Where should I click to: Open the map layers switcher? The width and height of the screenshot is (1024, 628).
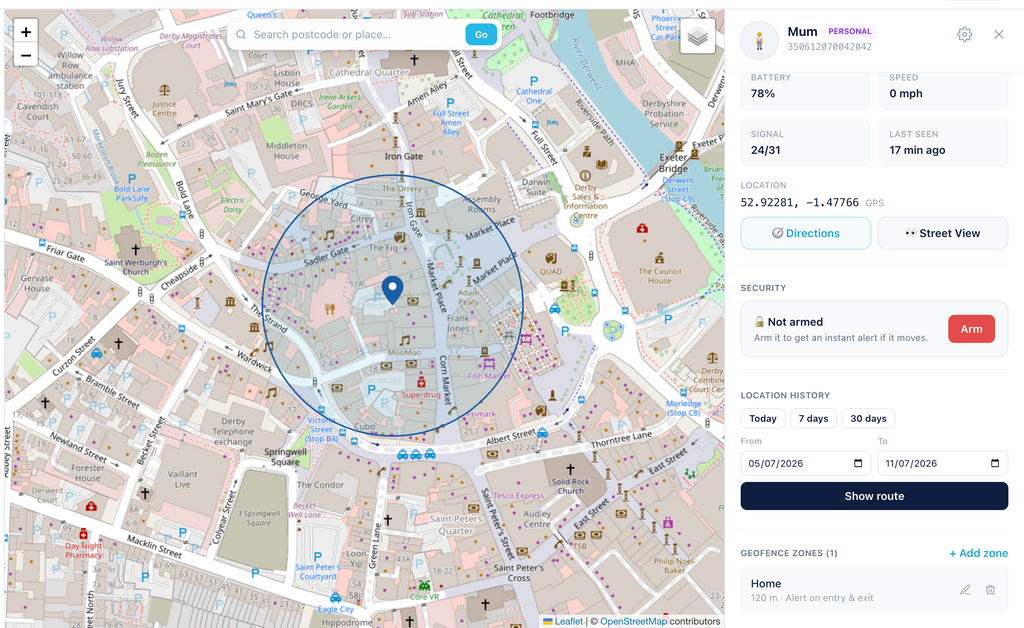pos(697,37)
